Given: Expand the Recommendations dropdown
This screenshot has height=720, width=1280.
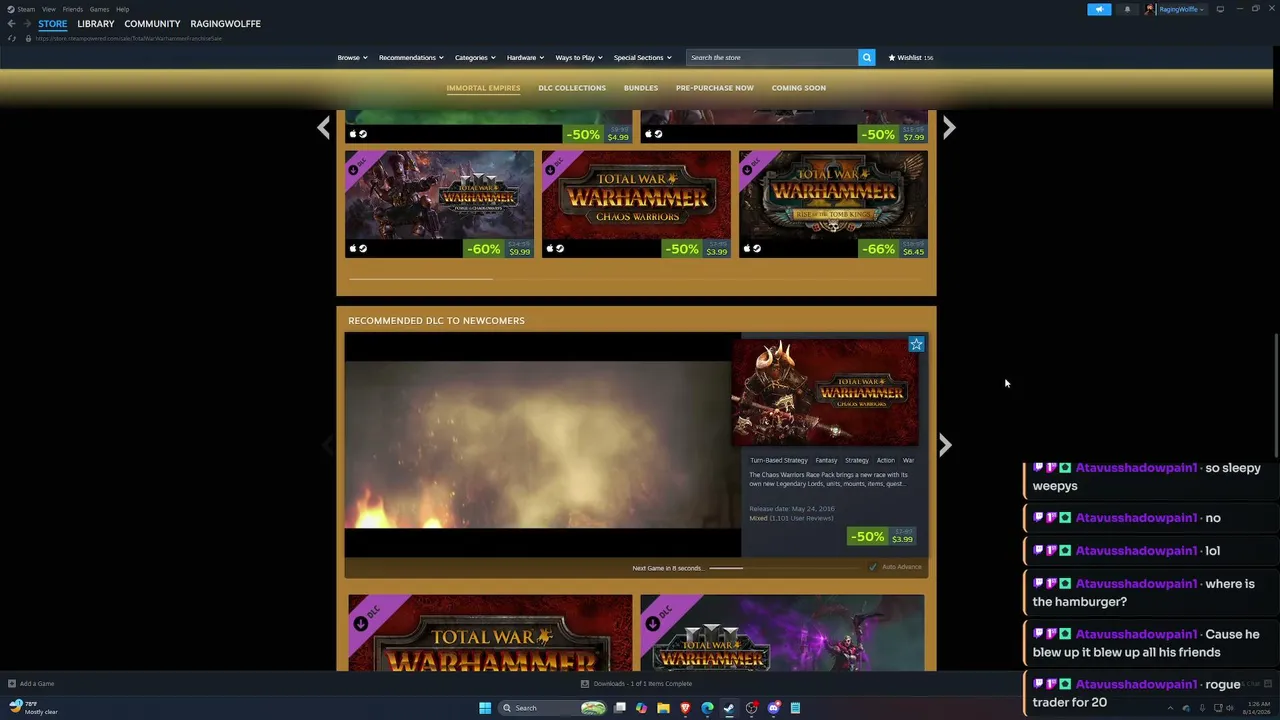Looking at the screenshot, I should pyautogui.click(x=411, y=57).
